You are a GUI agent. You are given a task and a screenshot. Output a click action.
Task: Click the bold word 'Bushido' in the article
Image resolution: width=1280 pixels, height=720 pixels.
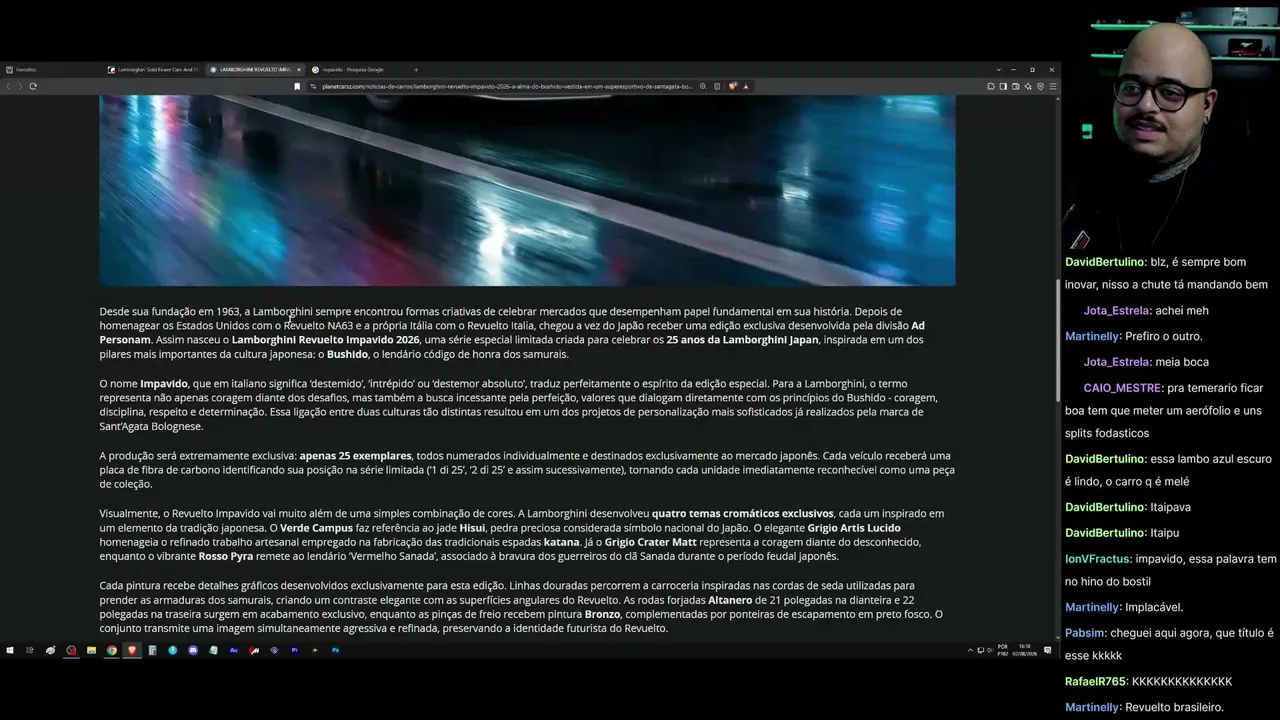(x=348, y=354)
